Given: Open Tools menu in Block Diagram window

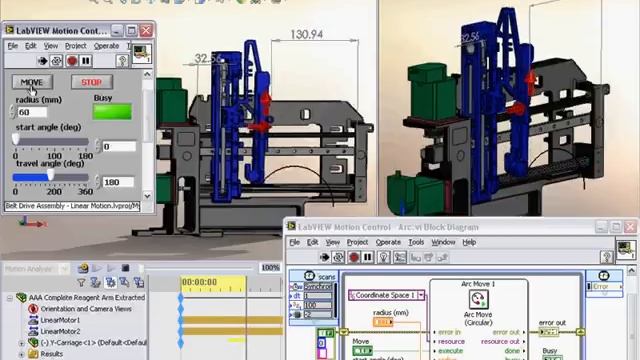Looking at the screenshot, I should (416, 242).
